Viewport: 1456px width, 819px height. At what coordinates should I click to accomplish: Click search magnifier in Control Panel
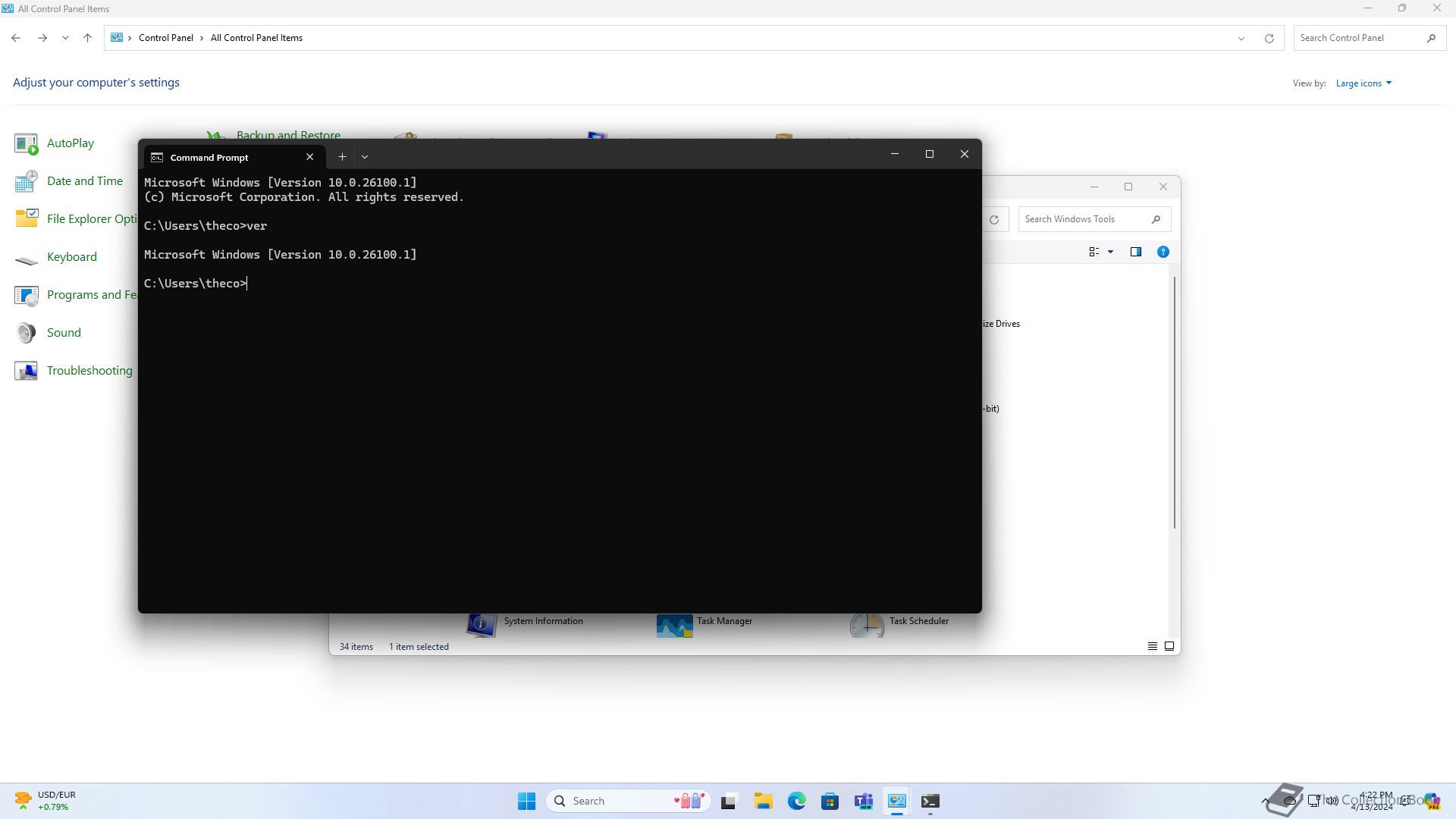tap(1431, 38)
